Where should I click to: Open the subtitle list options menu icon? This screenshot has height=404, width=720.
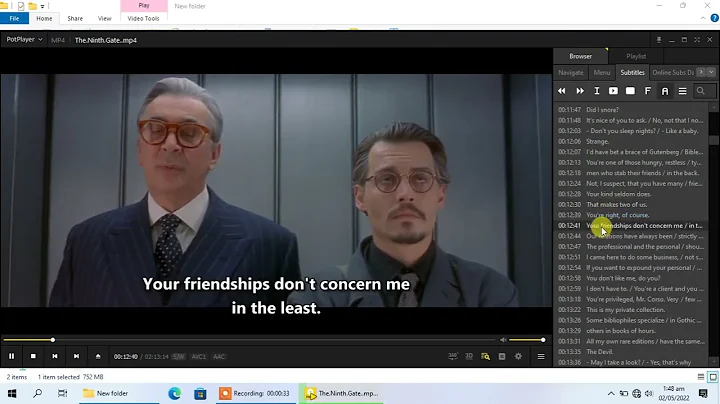682,91
